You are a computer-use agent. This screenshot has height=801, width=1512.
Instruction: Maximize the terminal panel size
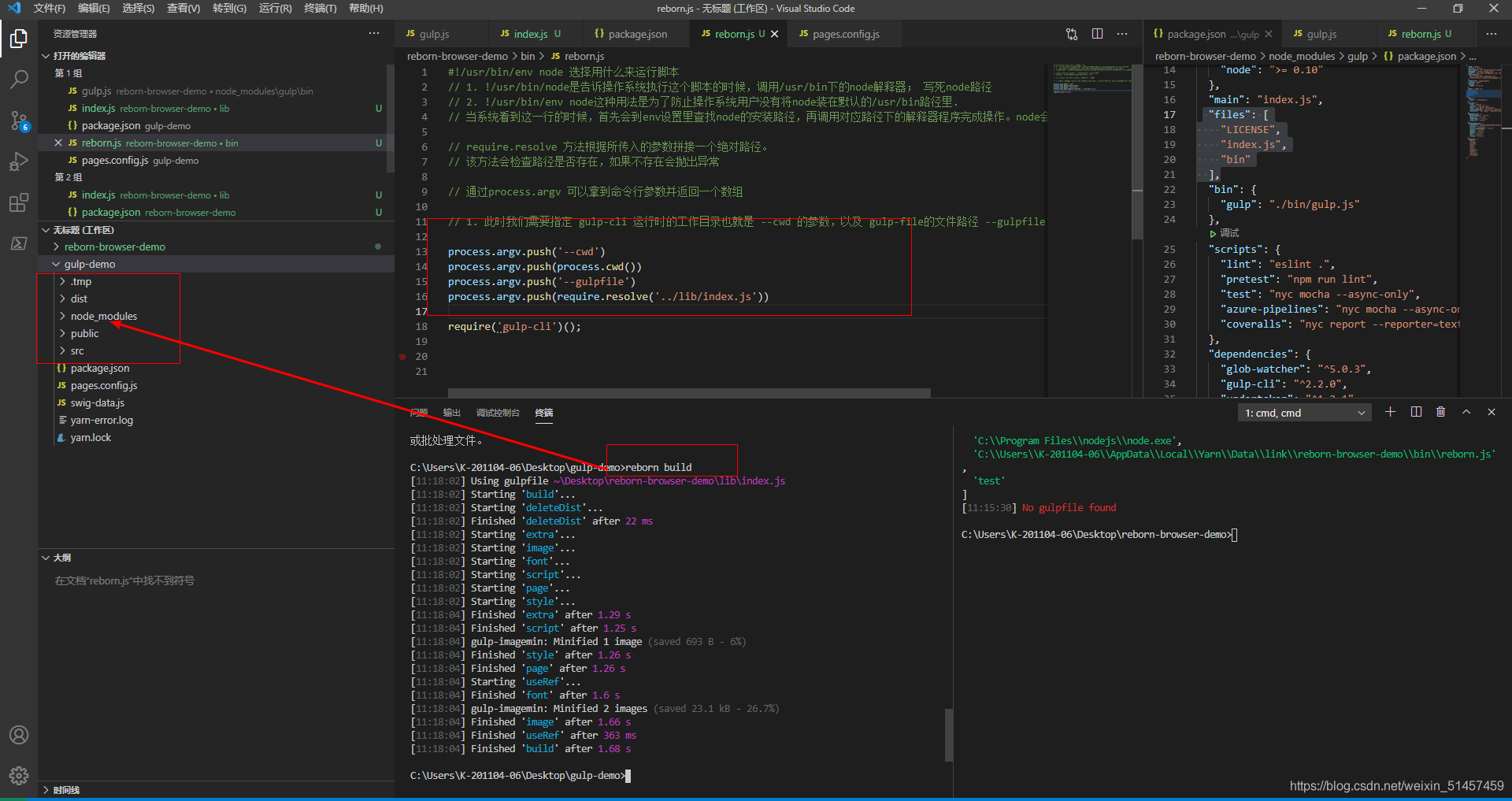(1466, 412)
